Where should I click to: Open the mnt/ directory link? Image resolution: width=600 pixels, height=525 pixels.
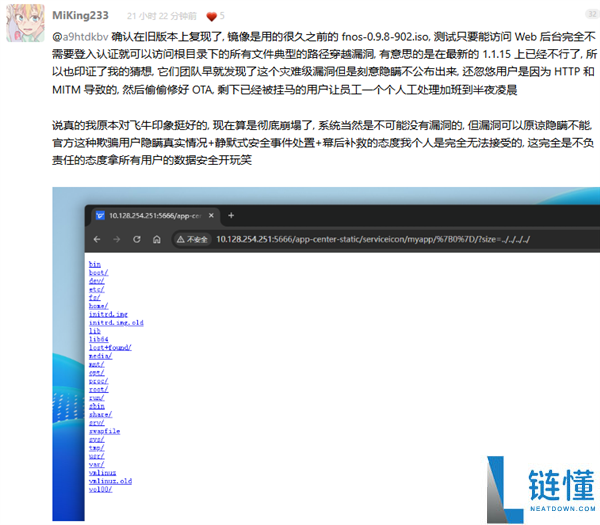point(96,364)
